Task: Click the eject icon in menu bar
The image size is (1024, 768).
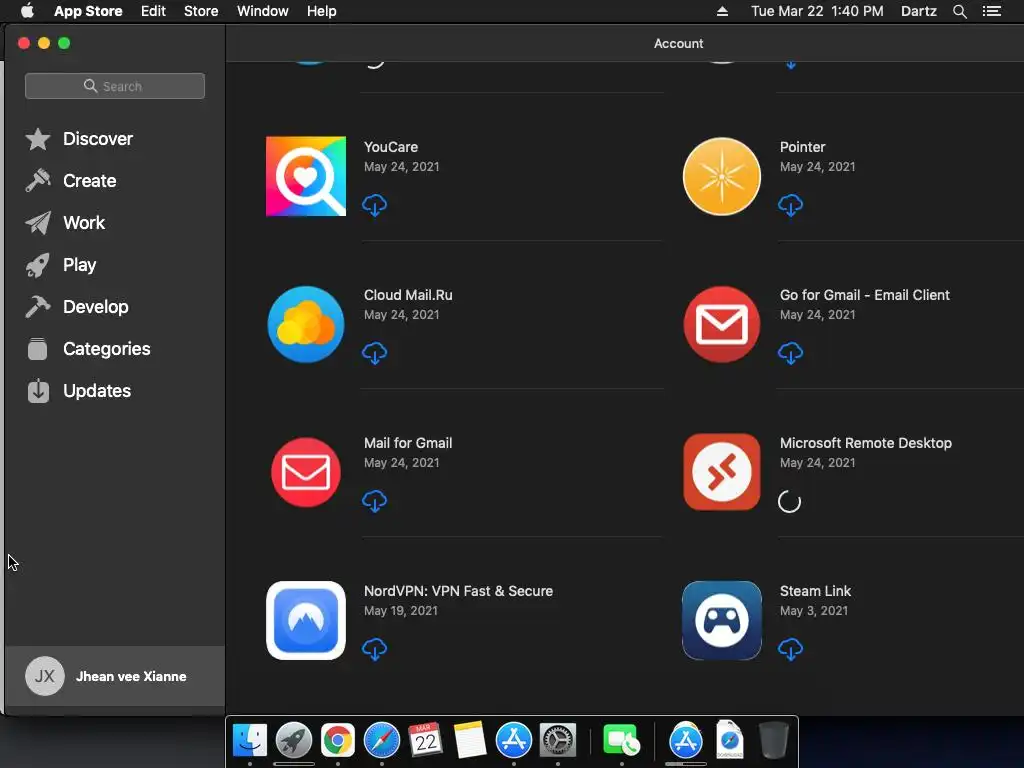Action: tap(722, 11)
